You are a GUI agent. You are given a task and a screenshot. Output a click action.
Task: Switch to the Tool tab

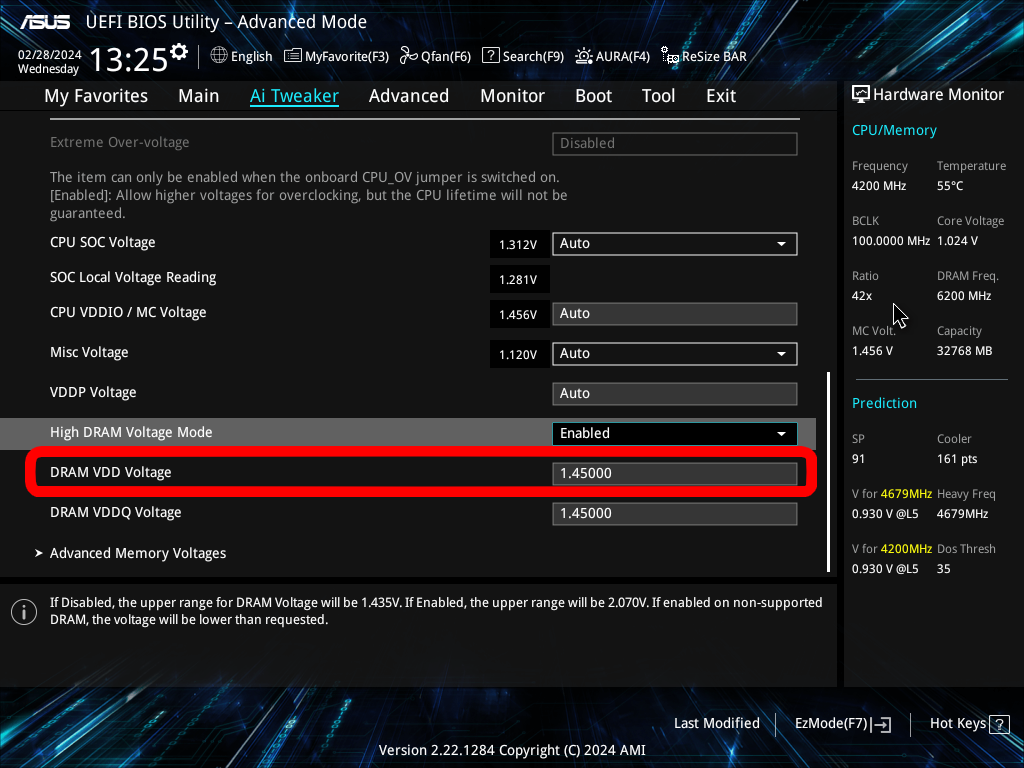click(x=658, y=96)
